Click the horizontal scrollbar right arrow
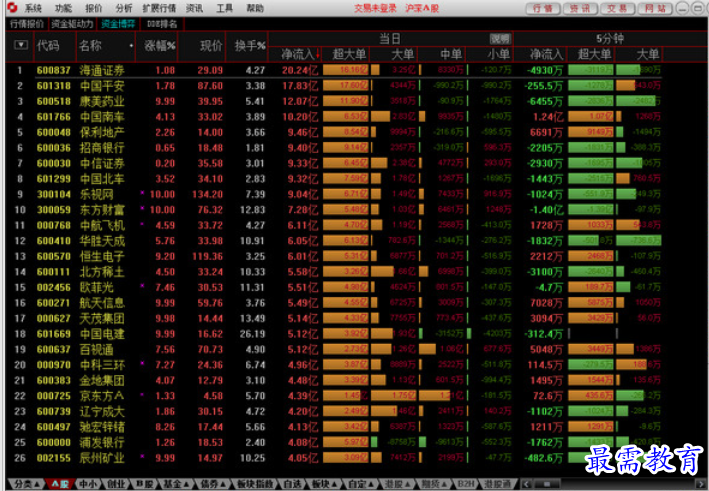The width and height of the screenshot is (709, 491). 701,484
